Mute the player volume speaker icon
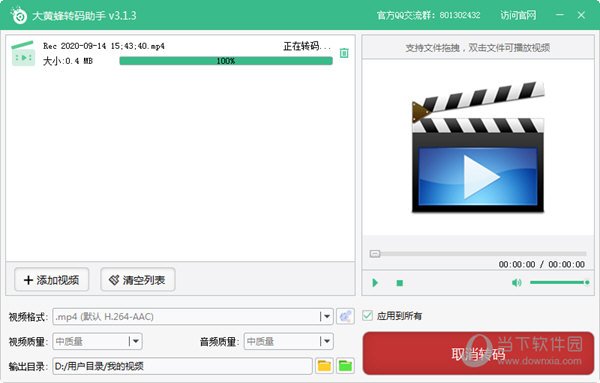The height and width of the screenshot is (383, 600). (517, 283)
